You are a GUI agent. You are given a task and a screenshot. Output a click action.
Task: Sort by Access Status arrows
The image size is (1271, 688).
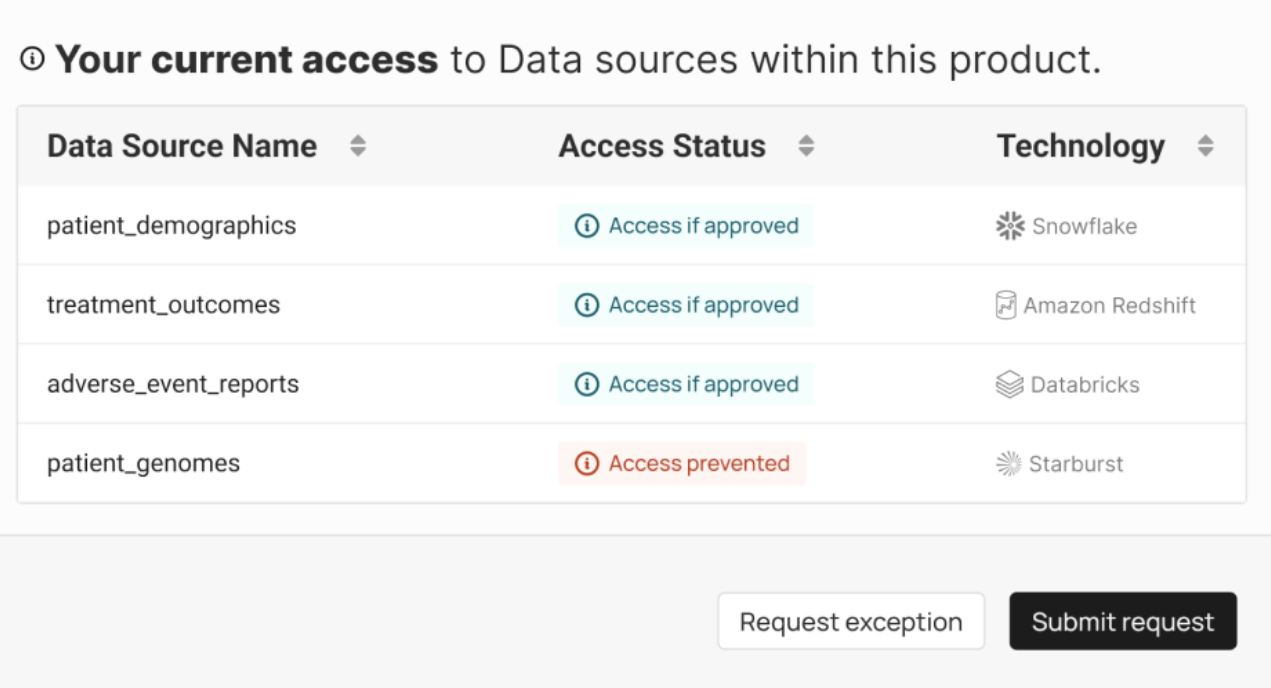click(x=806, y=146)
